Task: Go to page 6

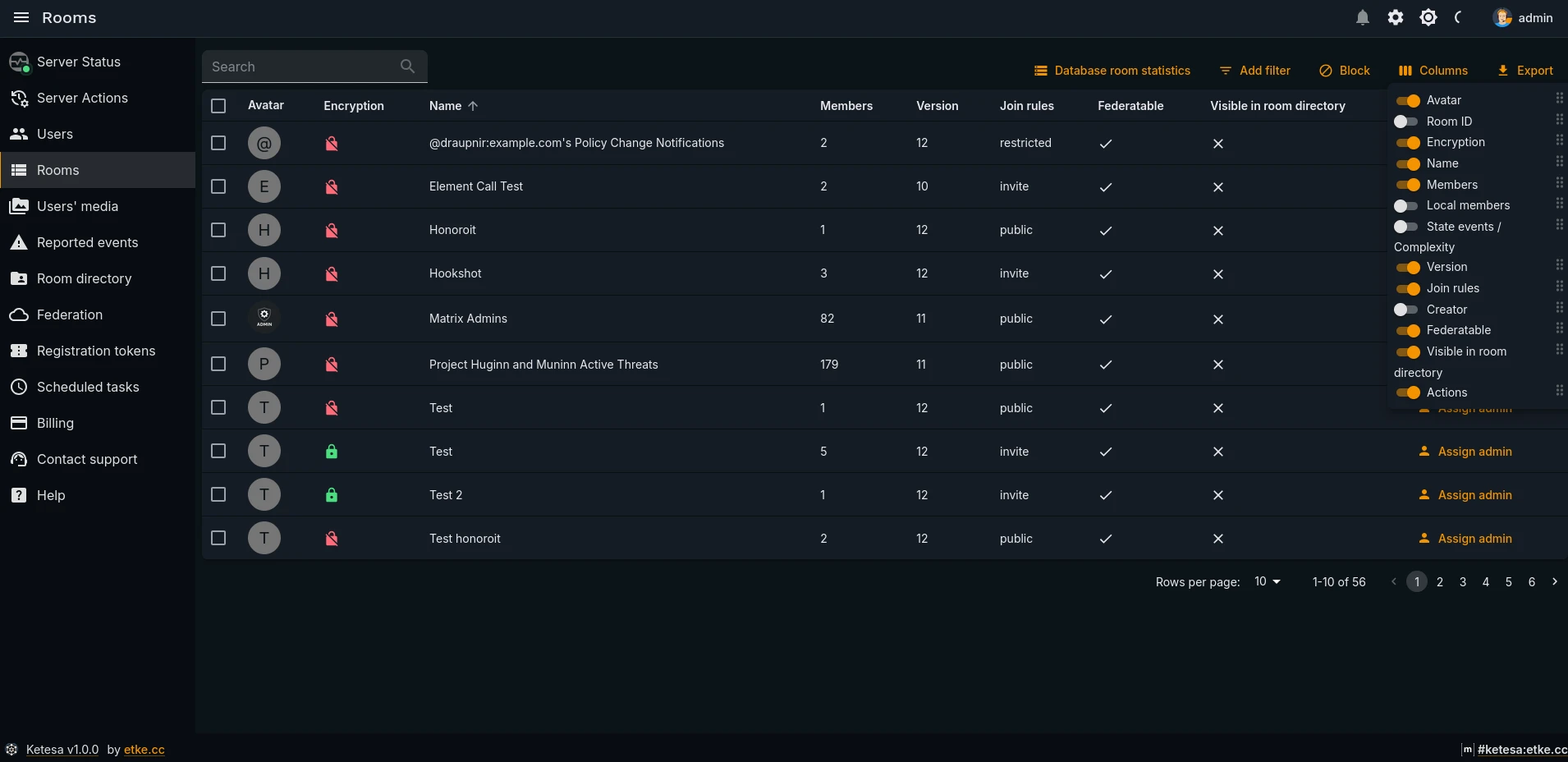Action: tap(1532, 581)
